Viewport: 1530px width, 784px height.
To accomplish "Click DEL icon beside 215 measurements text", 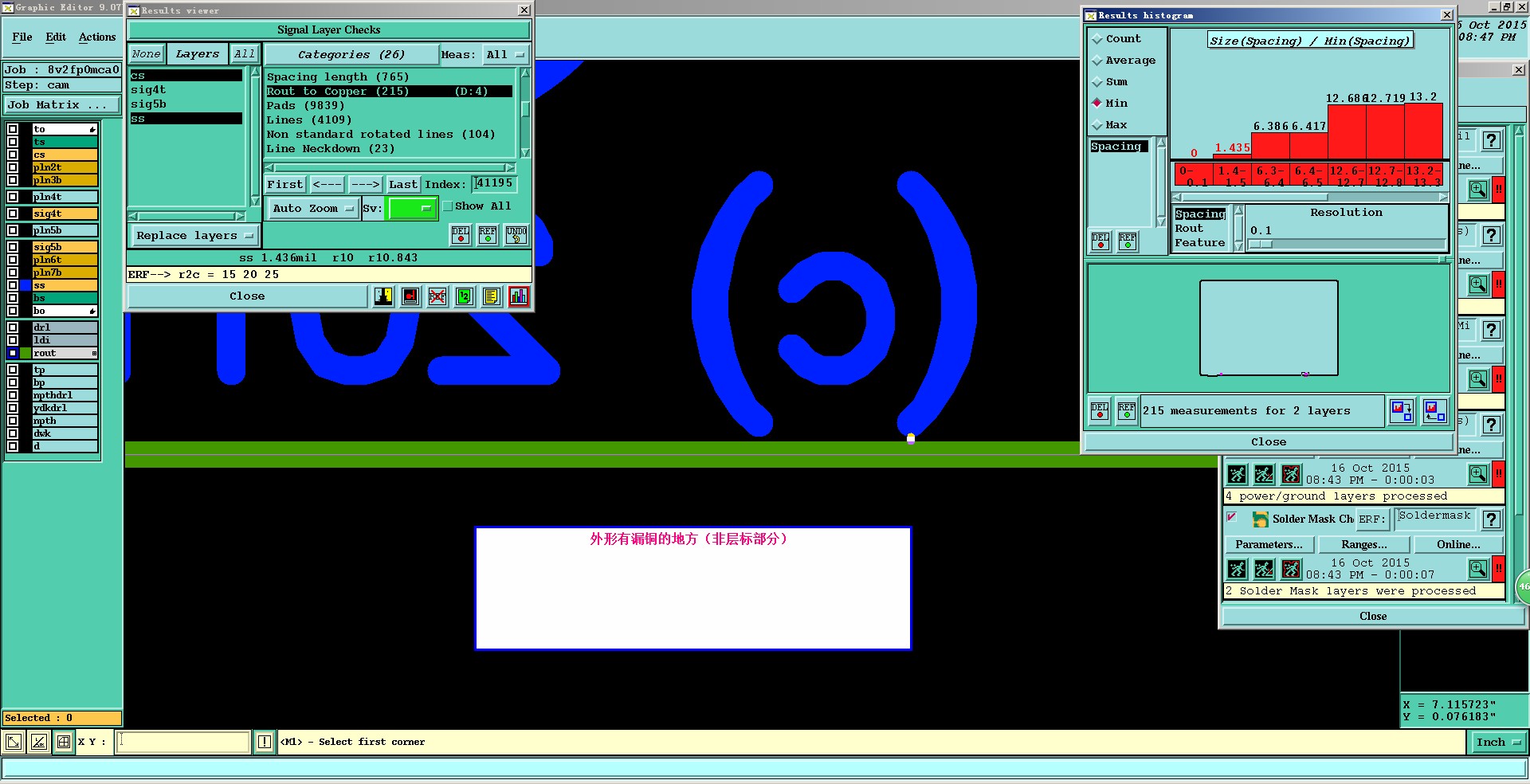I will [x=1100, y=411].
